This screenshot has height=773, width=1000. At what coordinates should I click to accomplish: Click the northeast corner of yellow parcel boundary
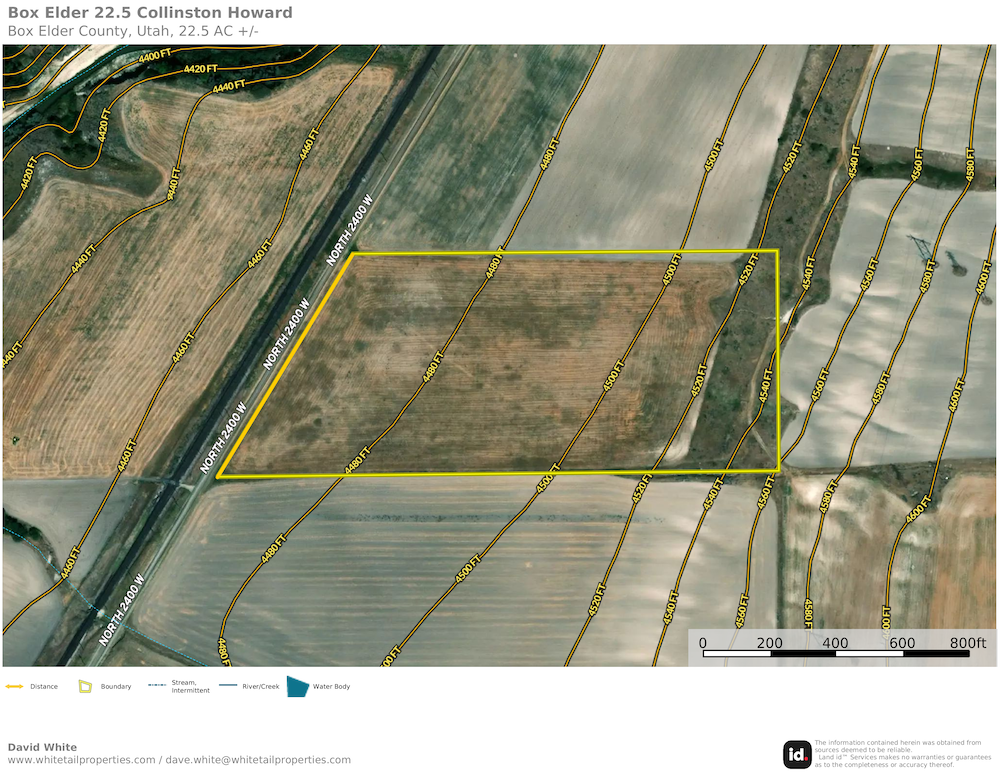pyautogui.click(x=777, y=250)
